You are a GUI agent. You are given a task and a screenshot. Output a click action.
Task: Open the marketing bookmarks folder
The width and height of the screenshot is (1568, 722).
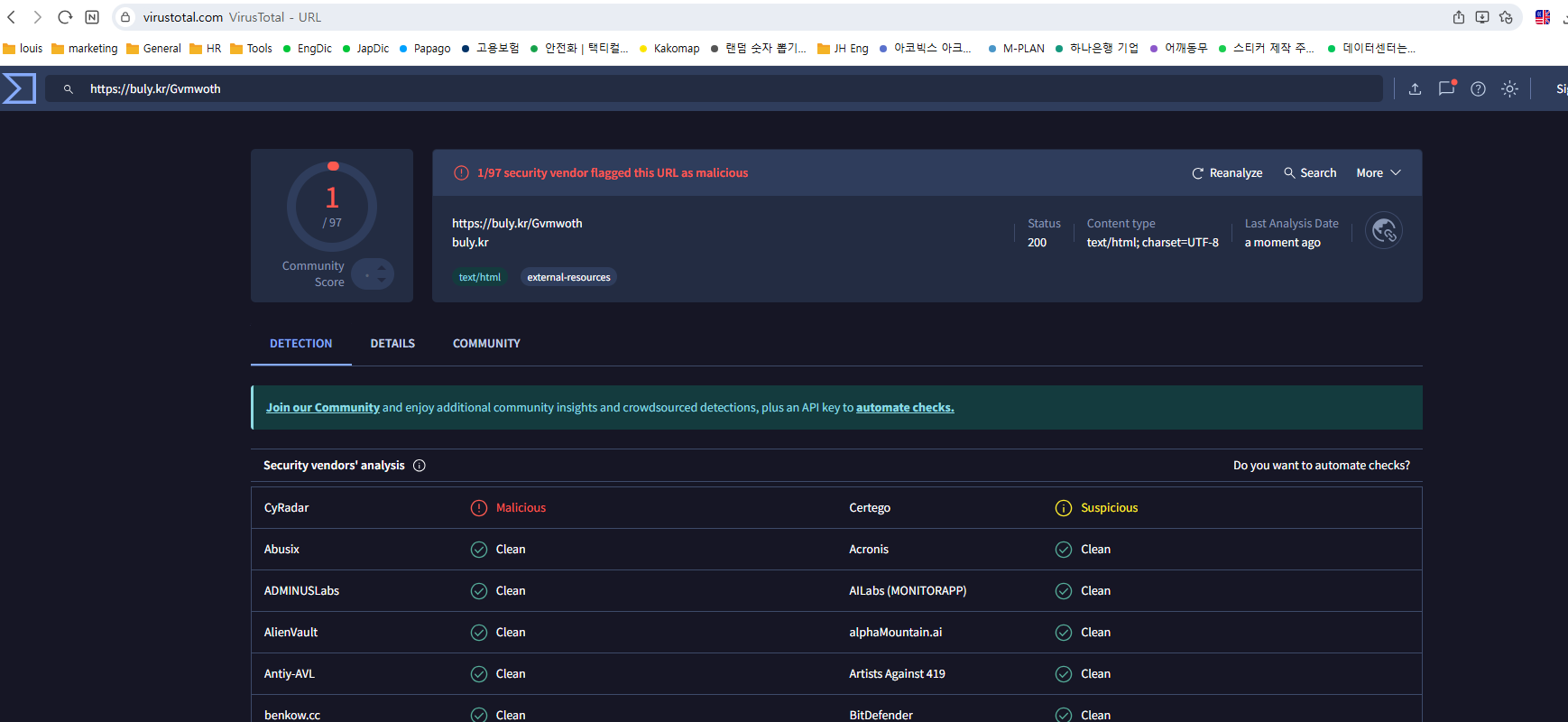(x=85, y=49)
